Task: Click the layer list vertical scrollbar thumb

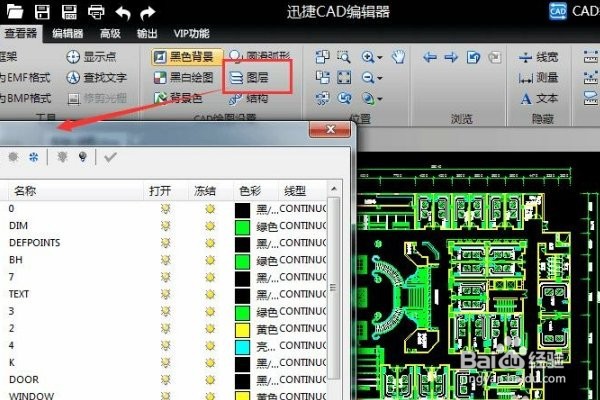Action: point(334,288)
